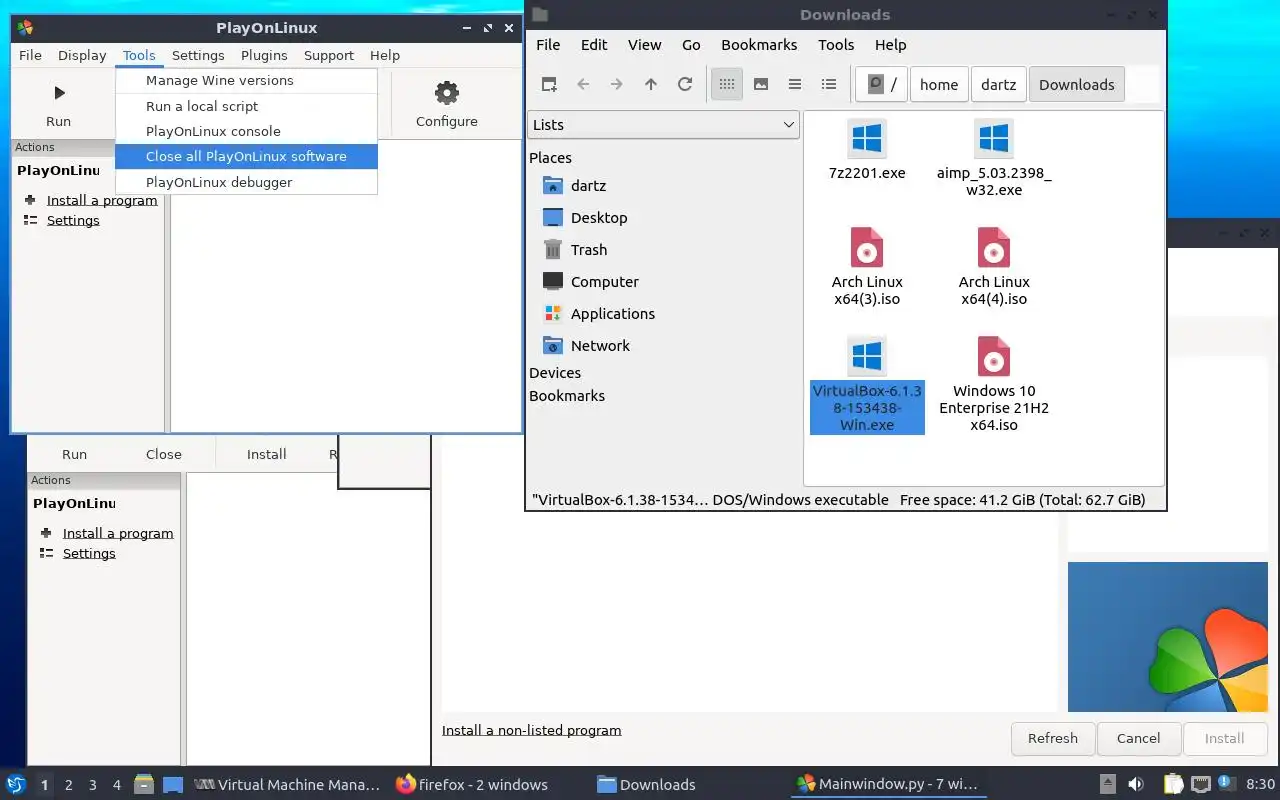The height and width of the screenshot is (800, 1280).
Task: Open the Display menu in PlayOnLinux
Action: click(82, 56)
